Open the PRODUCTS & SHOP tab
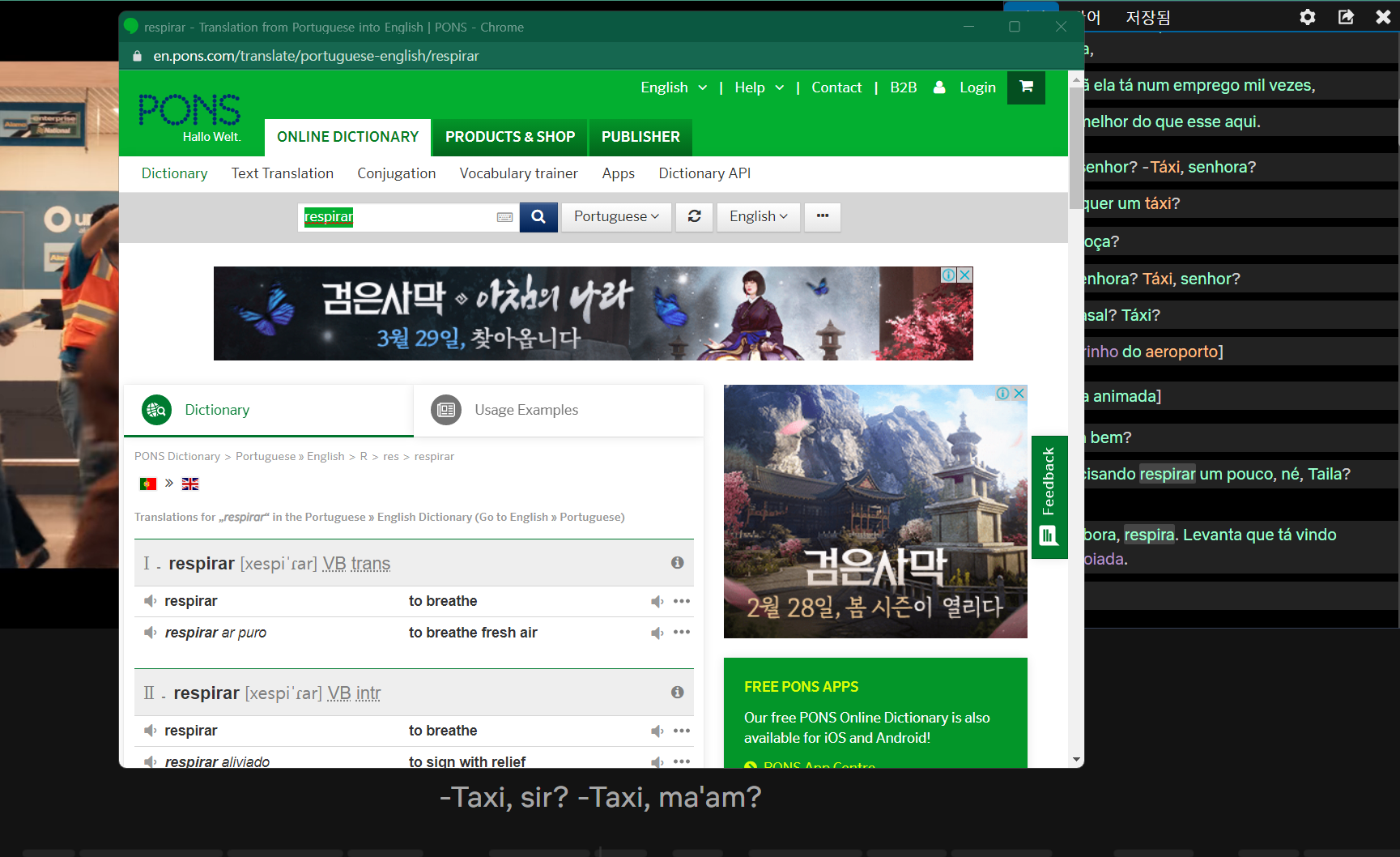Image resolution: width=1400 pixels, height=857 pixels. (x=510, y=137)
